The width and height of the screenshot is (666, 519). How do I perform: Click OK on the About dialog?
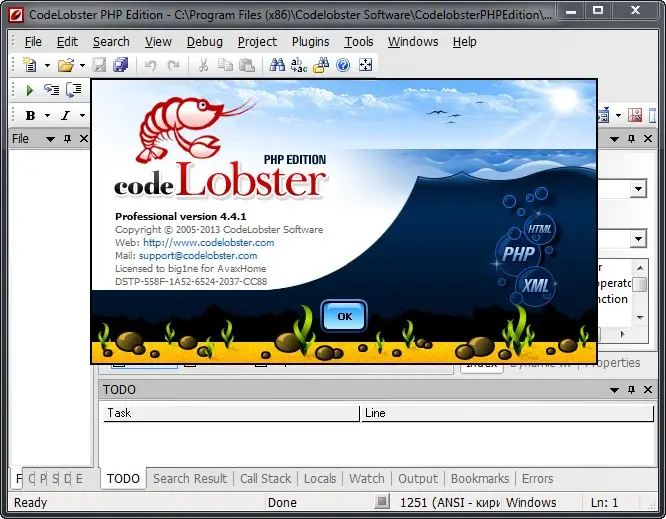click(344, 316)
